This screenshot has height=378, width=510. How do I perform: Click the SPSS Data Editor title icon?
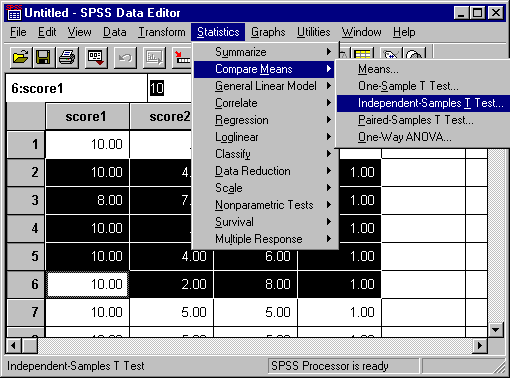point(14,13)
